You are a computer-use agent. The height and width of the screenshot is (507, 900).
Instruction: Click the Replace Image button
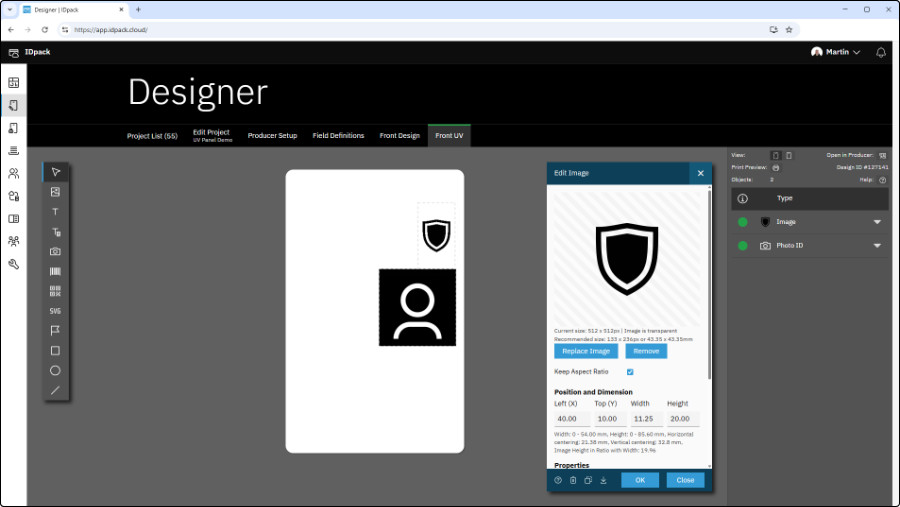586,351
